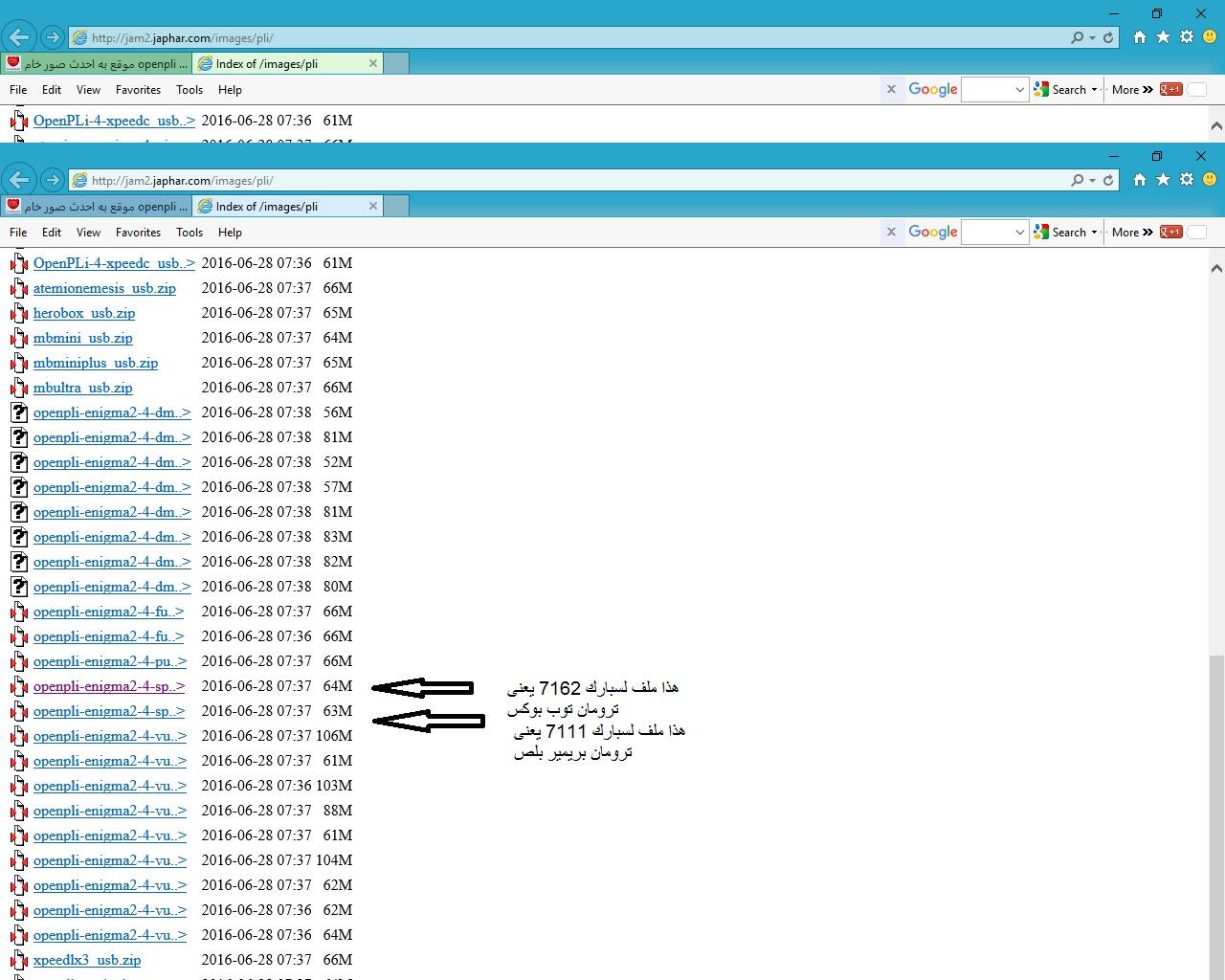This screenshot has width=1225, height=980.
Task: Open the Help menu in the lower window
Action: coord(230,232)
